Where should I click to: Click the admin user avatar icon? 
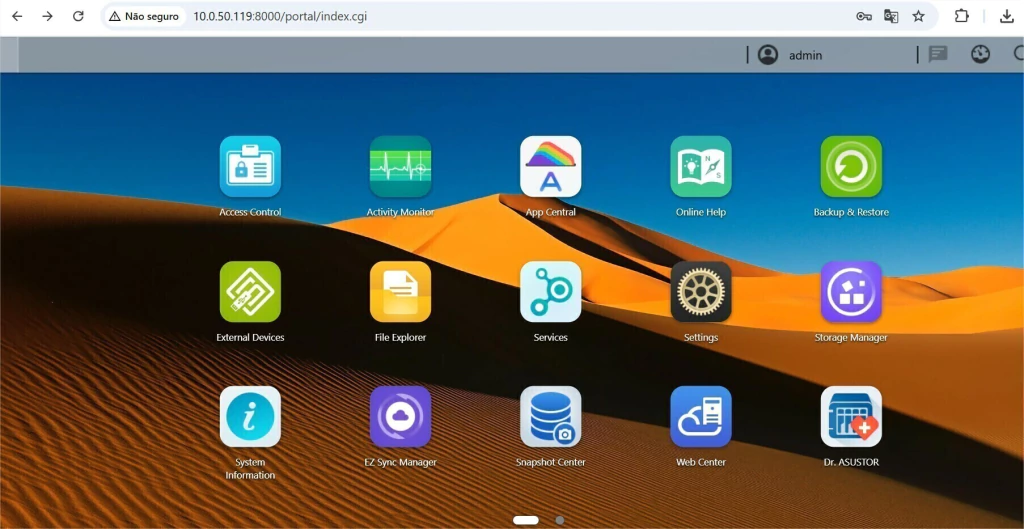[767, 55]
